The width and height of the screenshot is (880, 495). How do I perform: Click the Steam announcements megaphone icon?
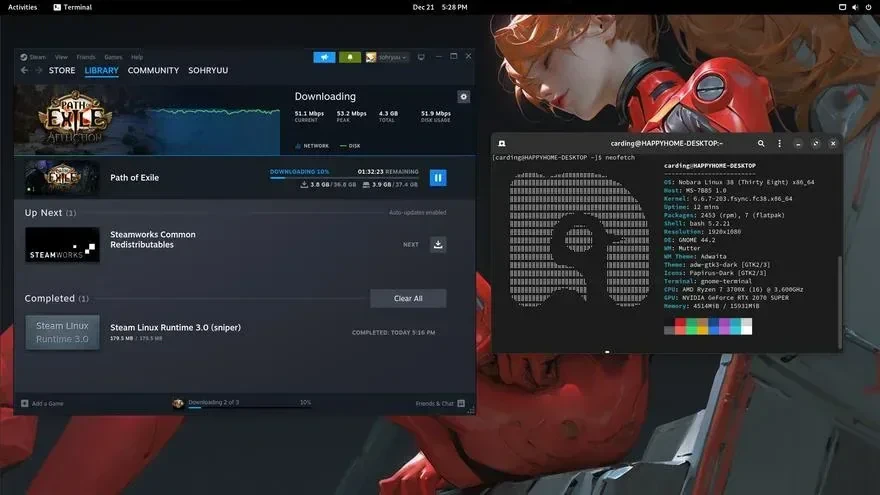324,57
